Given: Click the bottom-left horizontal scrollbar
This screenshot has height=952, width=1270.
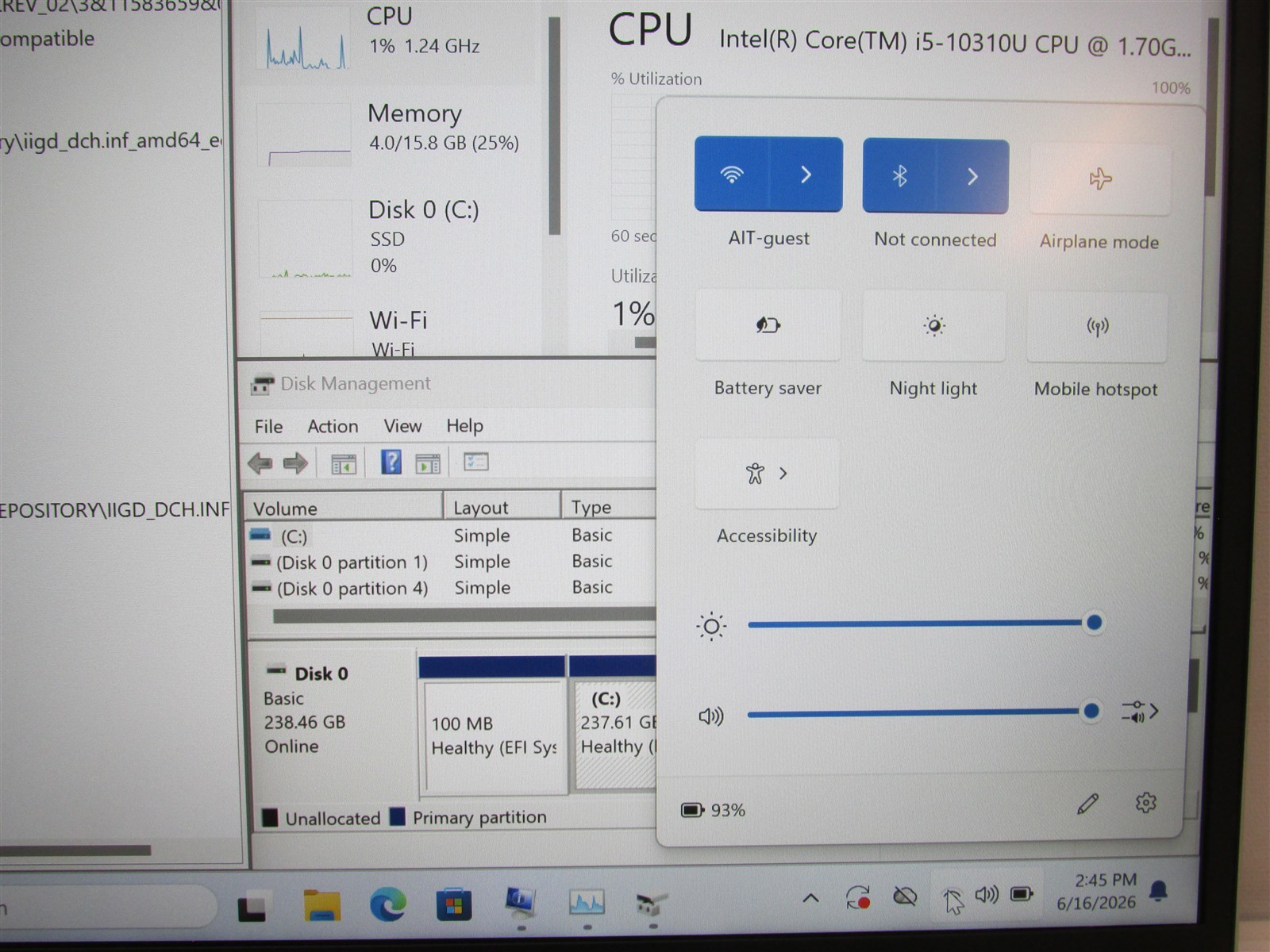Looking at the screenshot, I should (75, 850).
